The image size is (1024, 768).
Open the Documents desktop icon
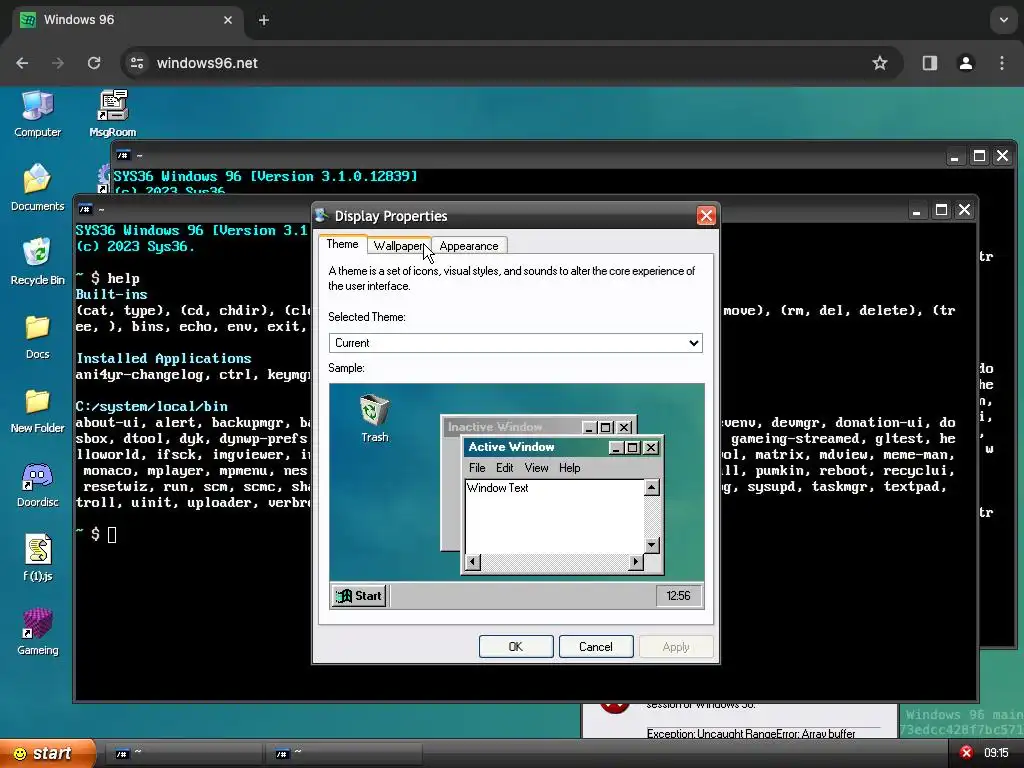point(37,188)
